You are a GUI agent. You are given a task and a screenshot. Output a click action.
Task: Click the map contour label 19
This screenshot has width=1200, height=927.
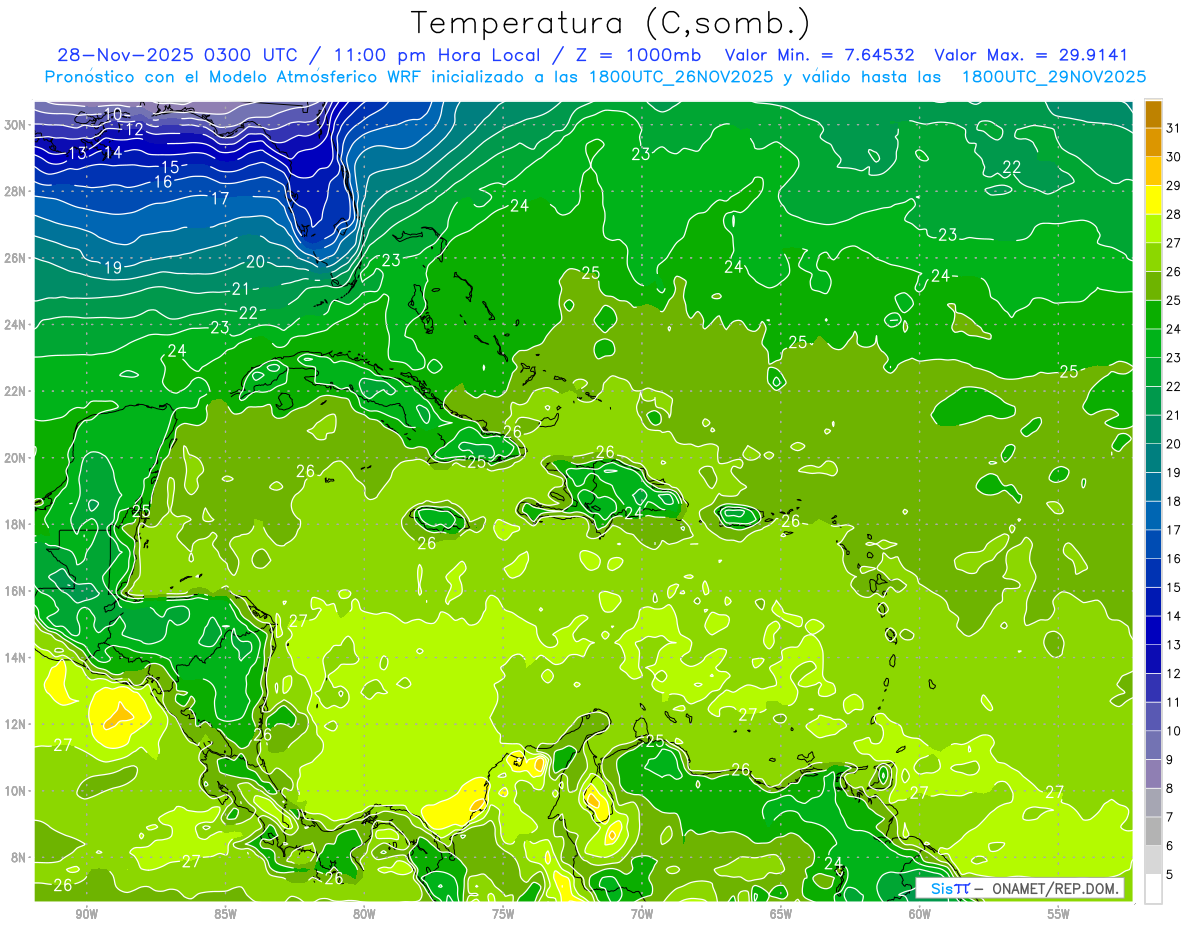pos(112,268)
